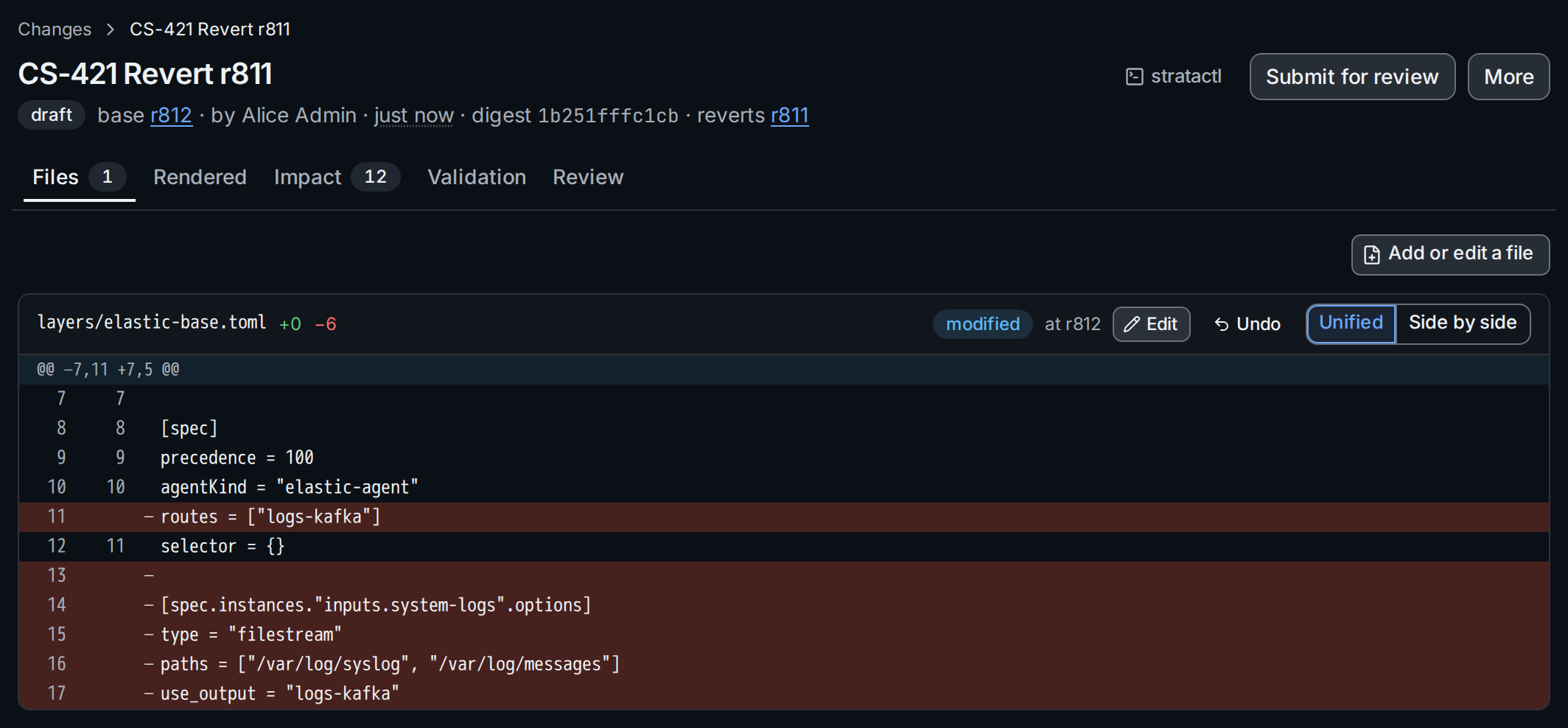This screenshot has width=1568, height=728.
Task: Click the removed [spec.instances."inputs.system-logs".options] line
Action: (x=784, y=606)
